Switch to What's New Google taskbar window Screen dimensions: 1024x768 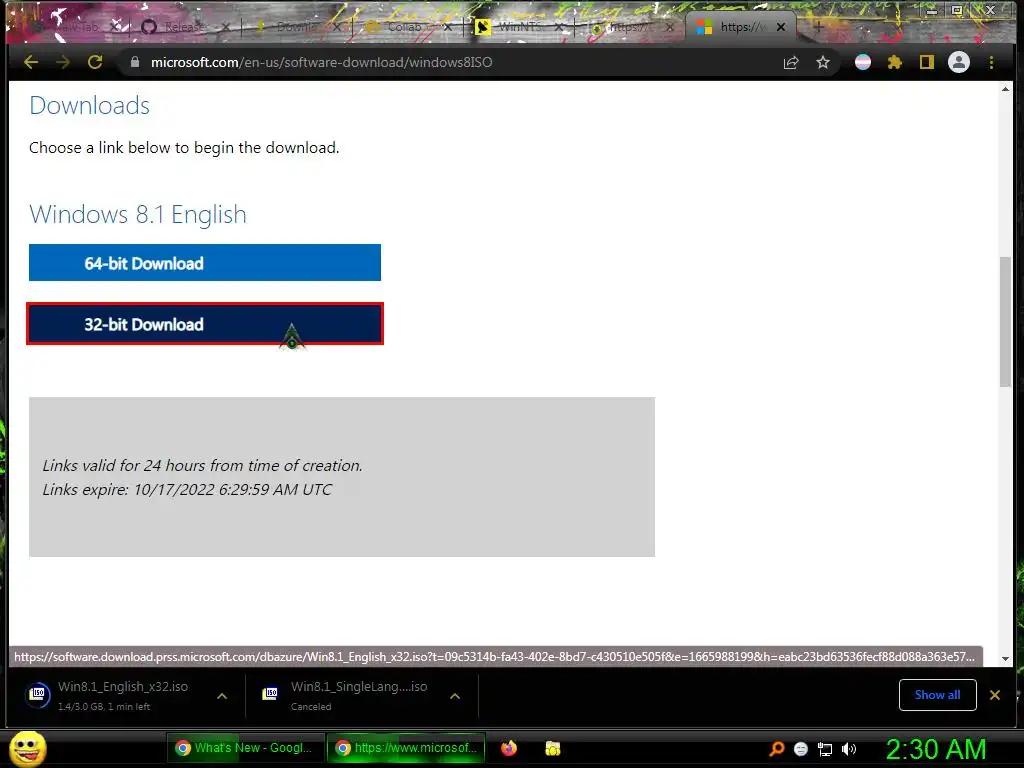(246, 748)
